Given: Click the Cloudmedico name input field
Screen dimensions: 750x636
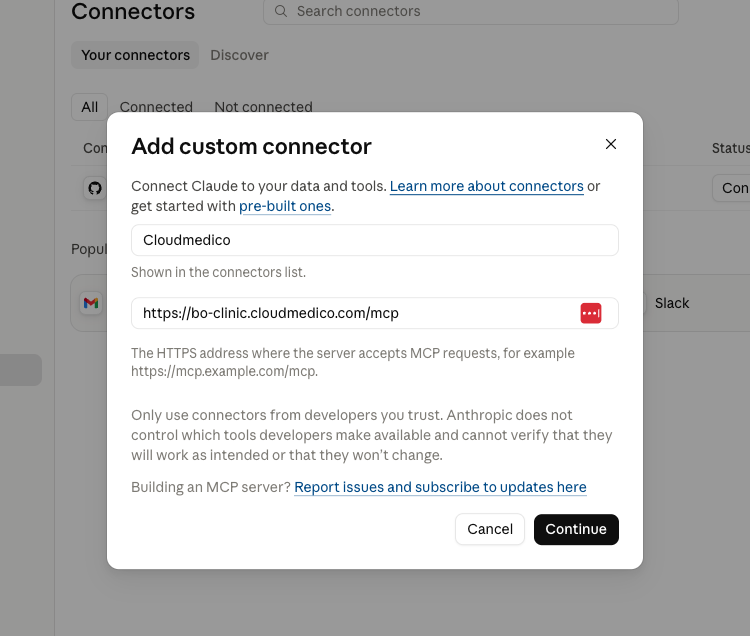Looking at the screenshot, I should click(375, 240).
